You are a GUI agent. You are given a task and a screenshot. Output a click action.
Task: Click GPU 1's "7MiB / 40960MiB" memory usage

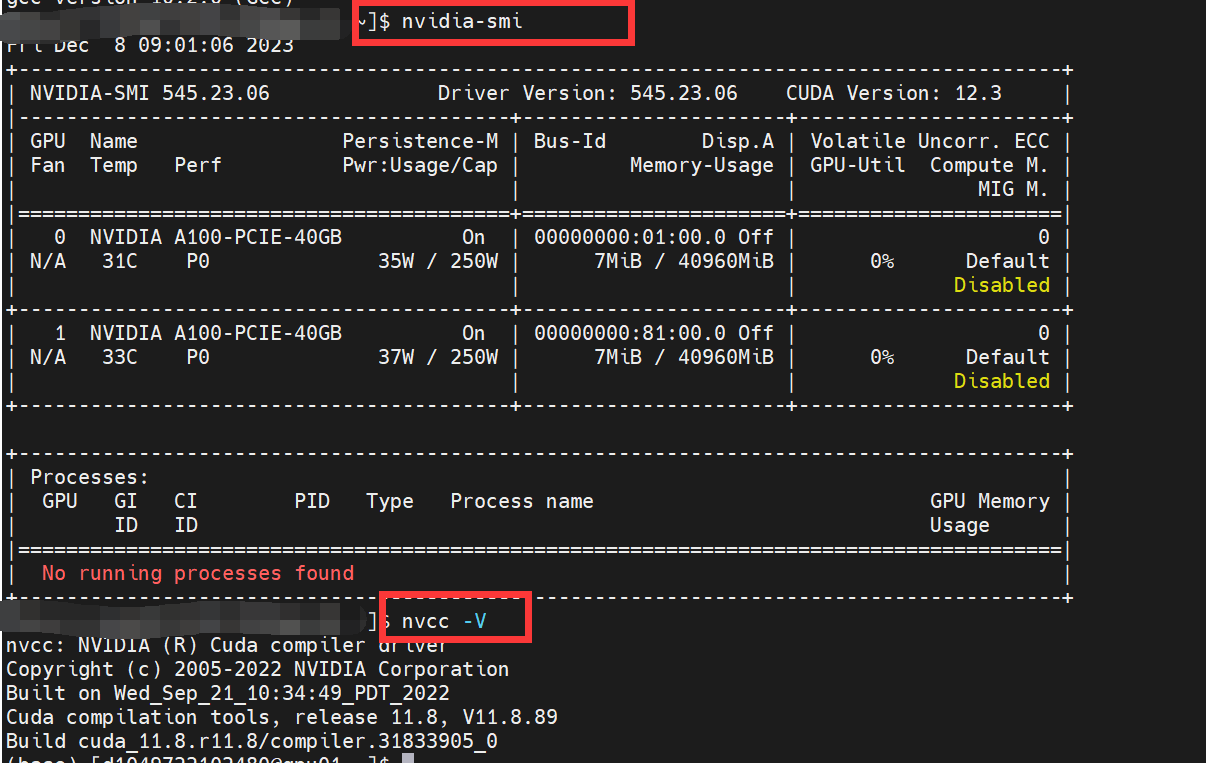[x=684, y=357]
